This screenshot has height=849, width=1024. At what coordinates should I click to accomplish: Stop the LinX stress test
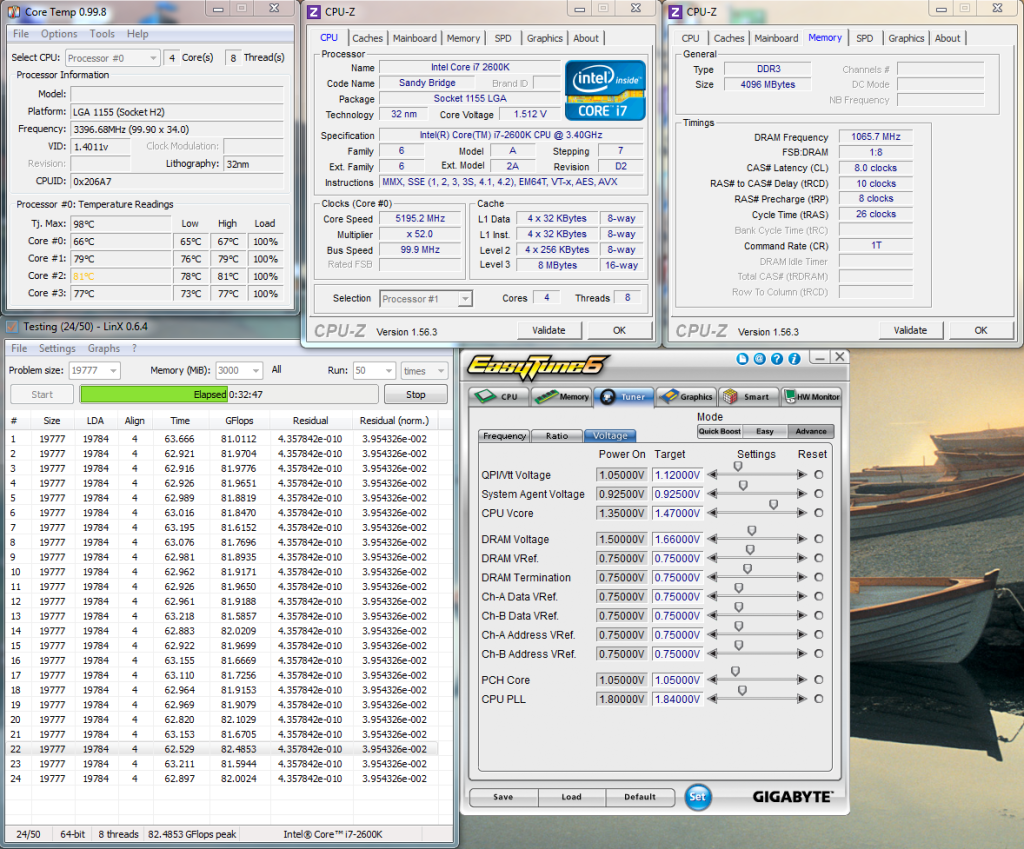[x=415, y=394]
